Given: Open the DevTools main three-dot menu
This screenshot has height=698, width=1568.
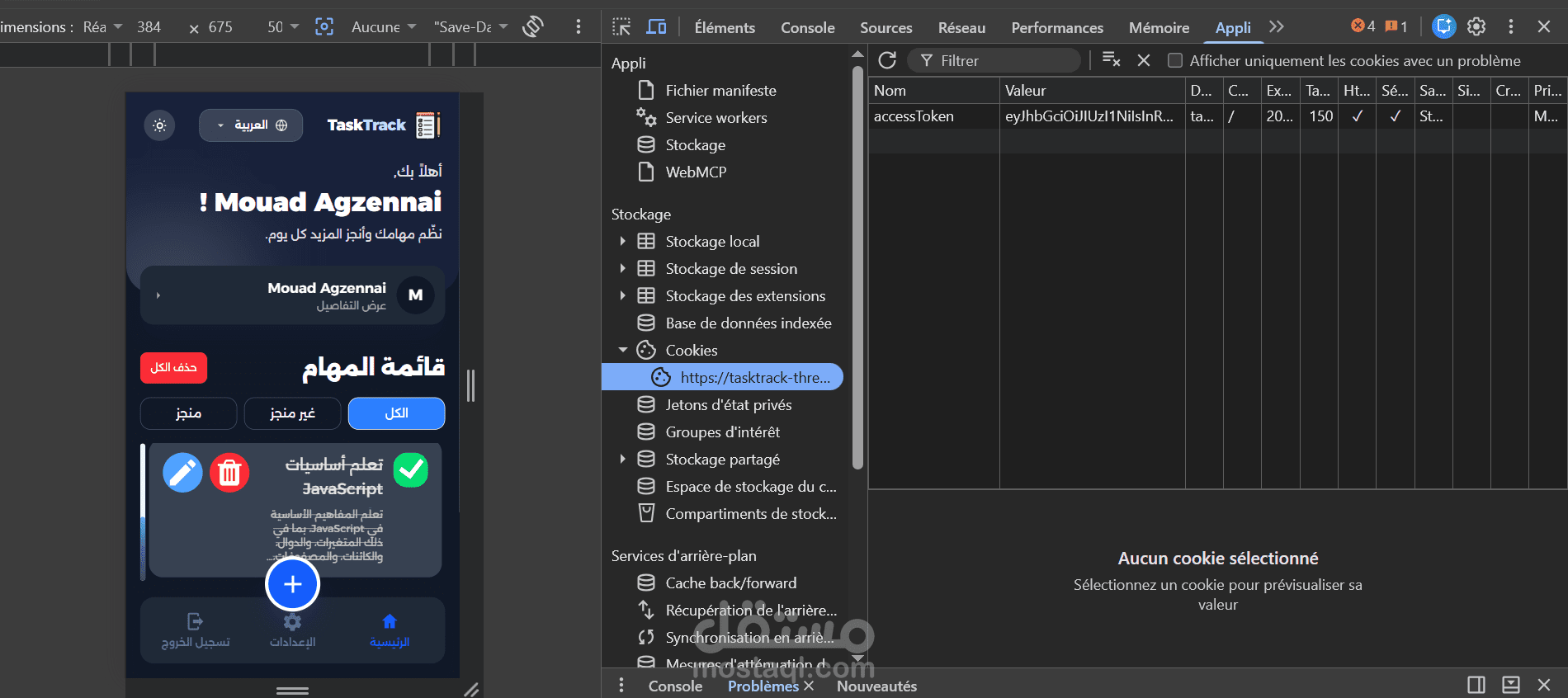Looking at the screenshot, I should click(1511, 27).
